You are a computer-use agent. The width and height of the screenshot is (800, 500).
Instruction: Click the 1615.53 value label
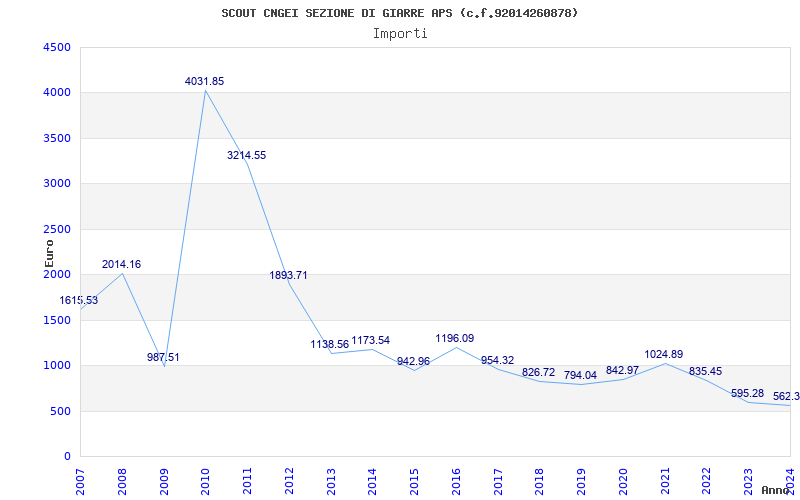tap(79, 301)
